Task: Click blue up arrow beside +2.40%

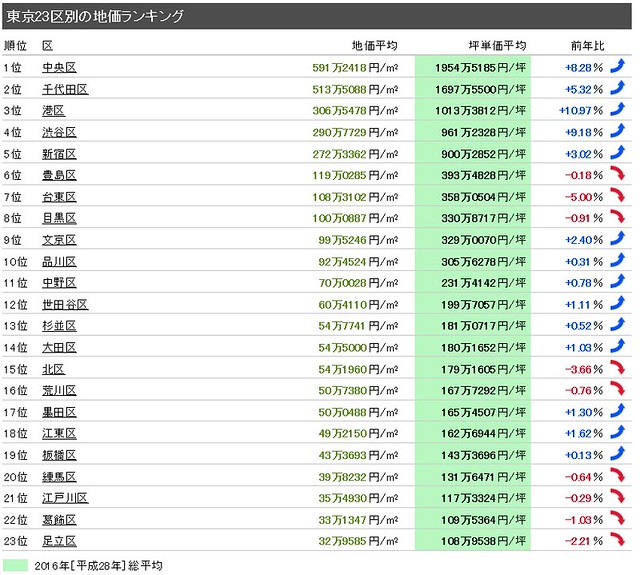Action: [x=618, y=238]
